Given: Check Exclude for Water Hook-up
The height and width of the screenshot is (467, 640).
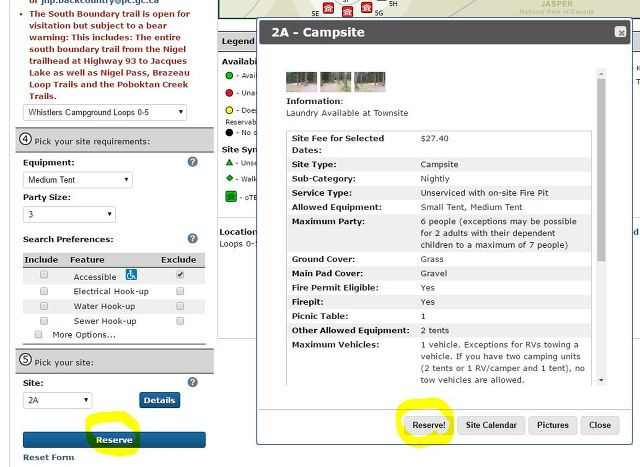Looking at the screenshot, I should coord(180,306).
